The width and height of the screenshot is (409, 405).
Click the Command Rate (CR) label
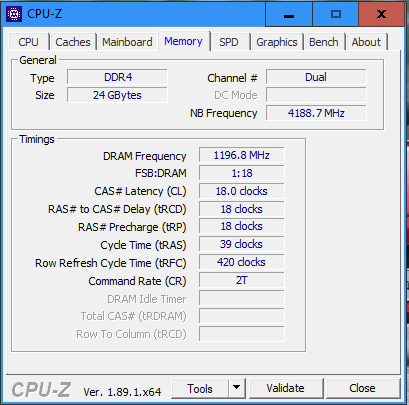137,281
